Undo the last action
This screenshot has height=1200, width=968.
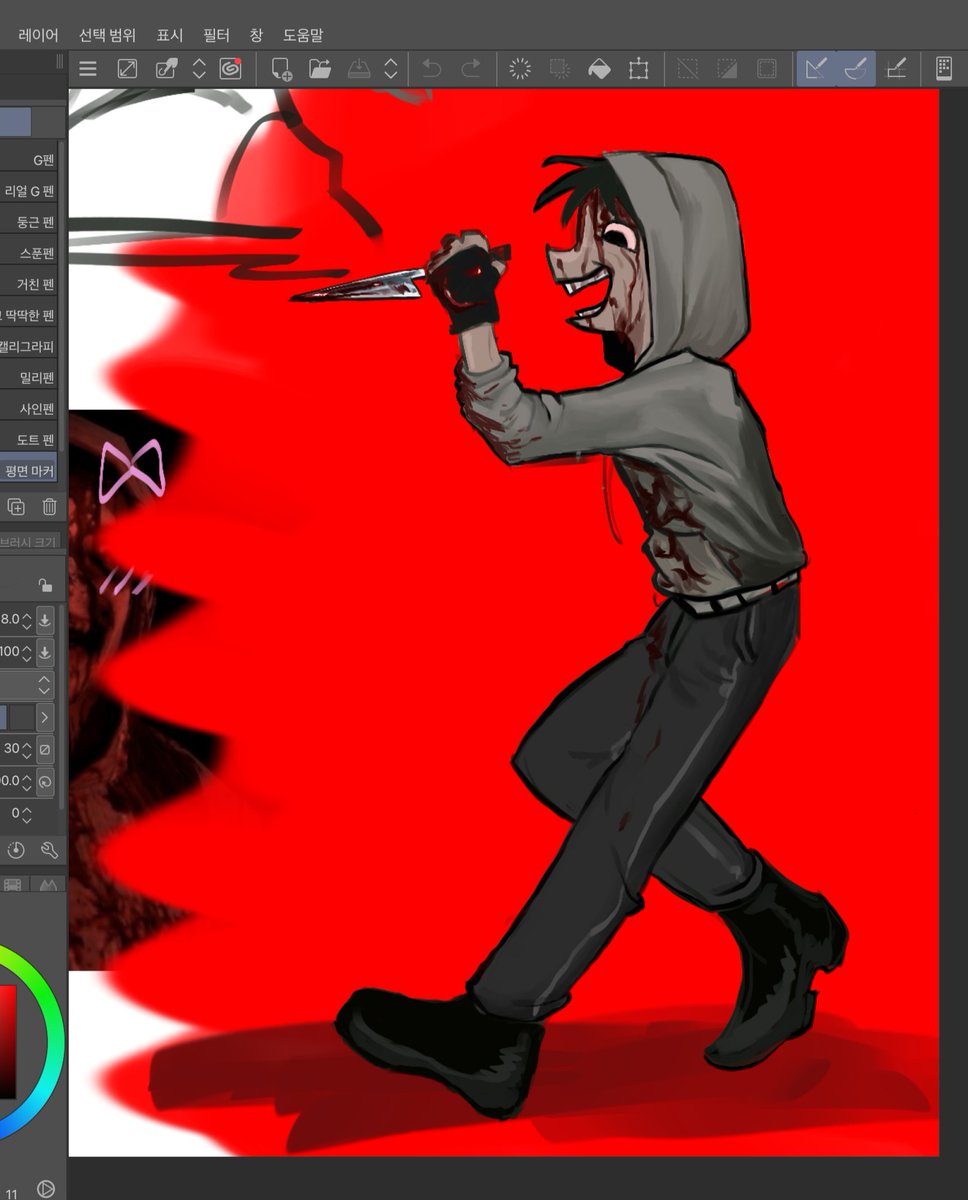pos(432,69)
